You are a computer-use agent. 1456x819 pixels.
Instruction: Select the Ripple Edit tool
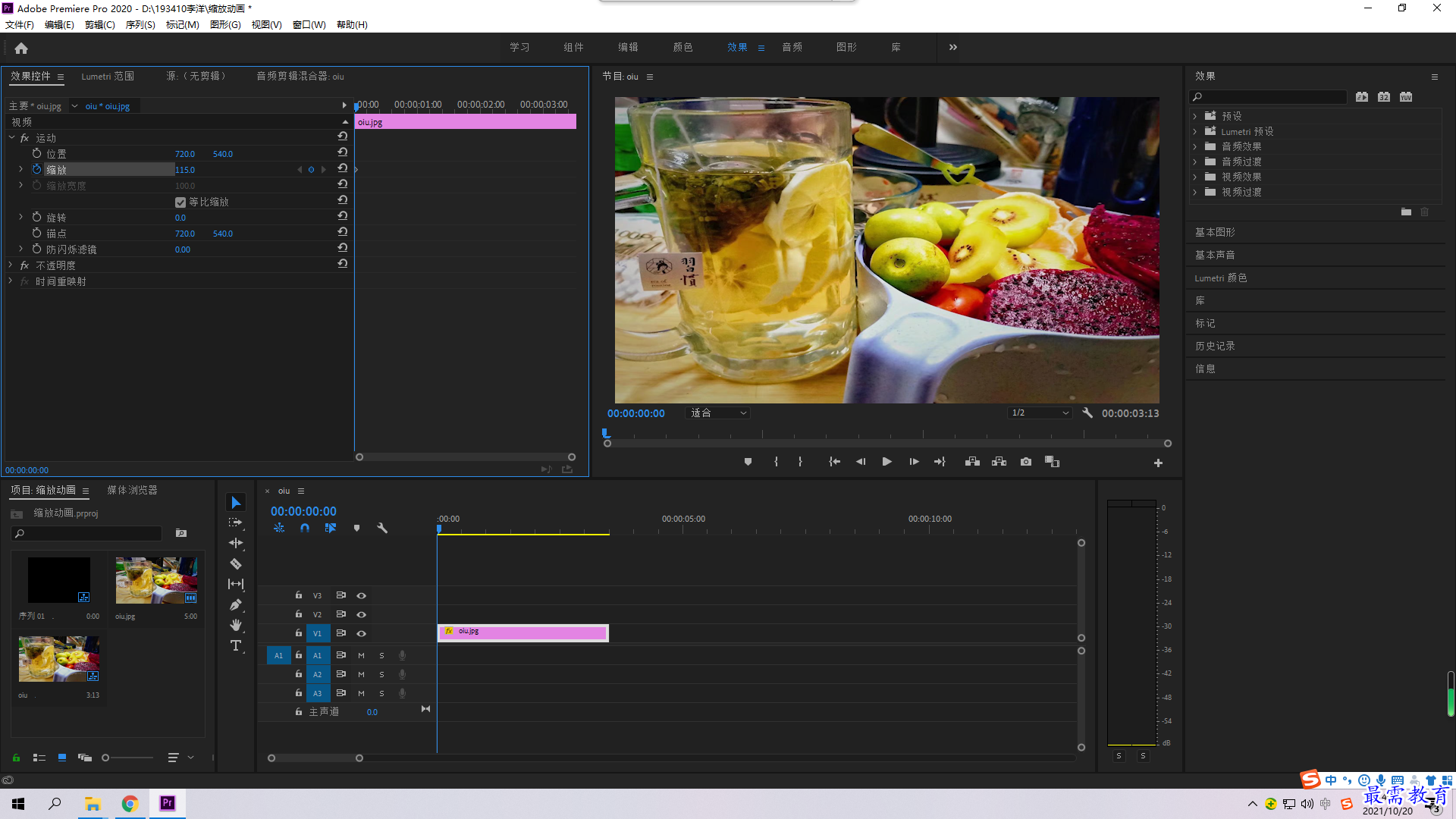tap(236, 543)
